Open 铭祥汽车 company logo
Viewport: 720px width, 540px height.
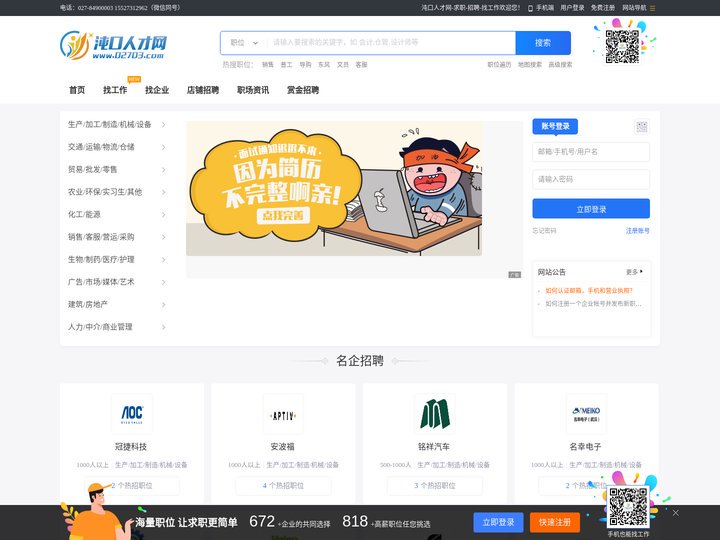click(434, 414)
